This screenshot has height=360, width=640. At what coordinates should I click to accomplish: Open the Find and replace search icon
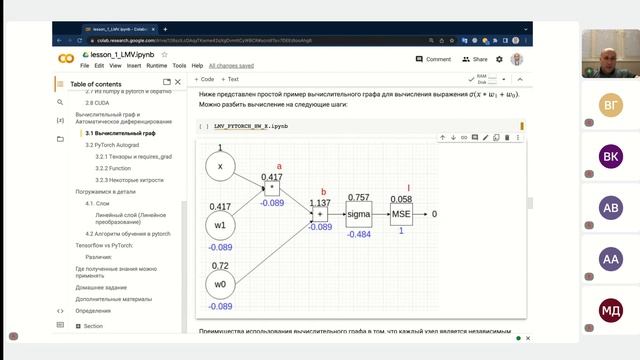pos(60,102)
